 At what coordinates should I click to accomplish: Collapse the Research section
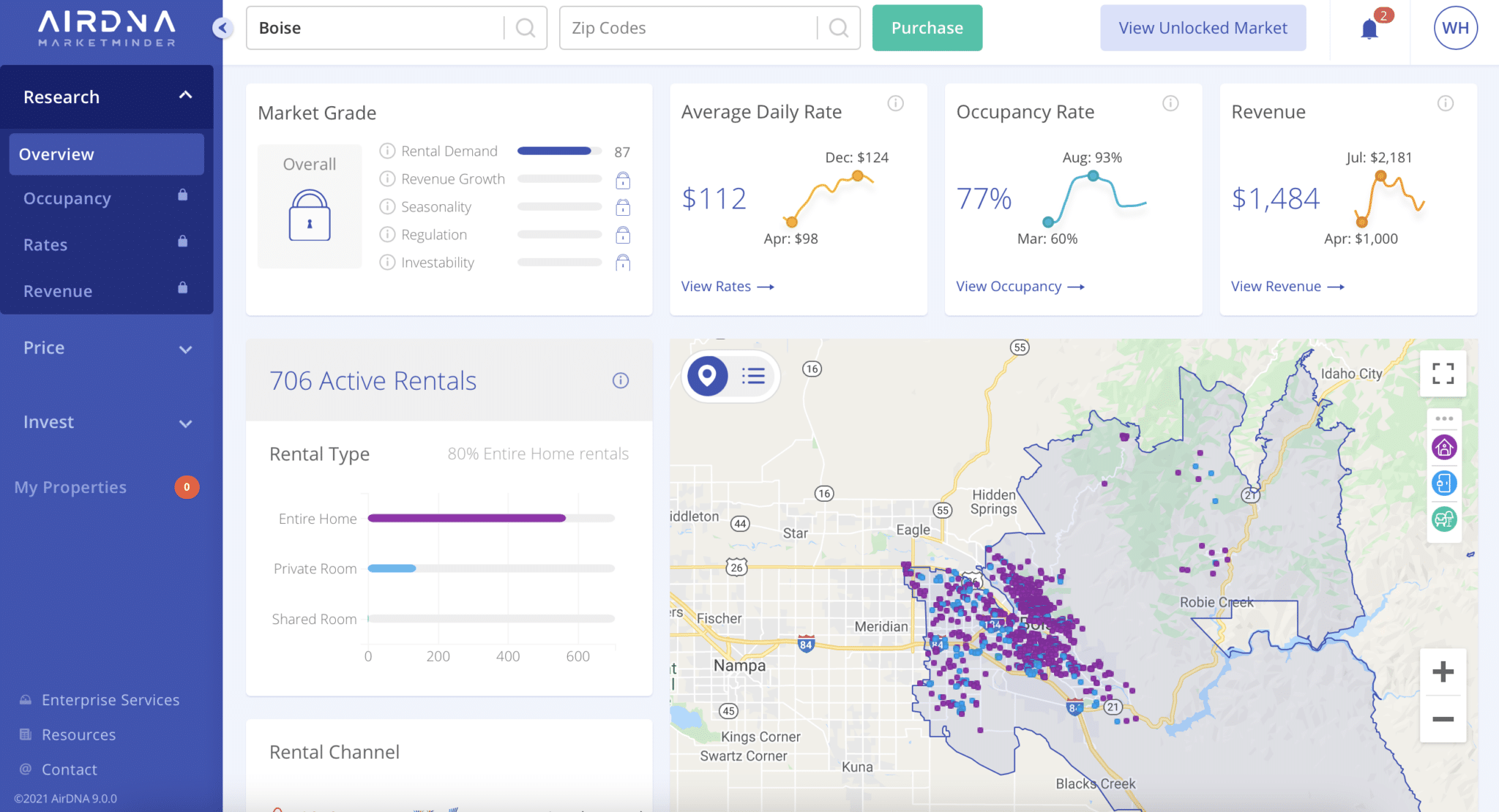pyautogui.click(x=185, y=96)
